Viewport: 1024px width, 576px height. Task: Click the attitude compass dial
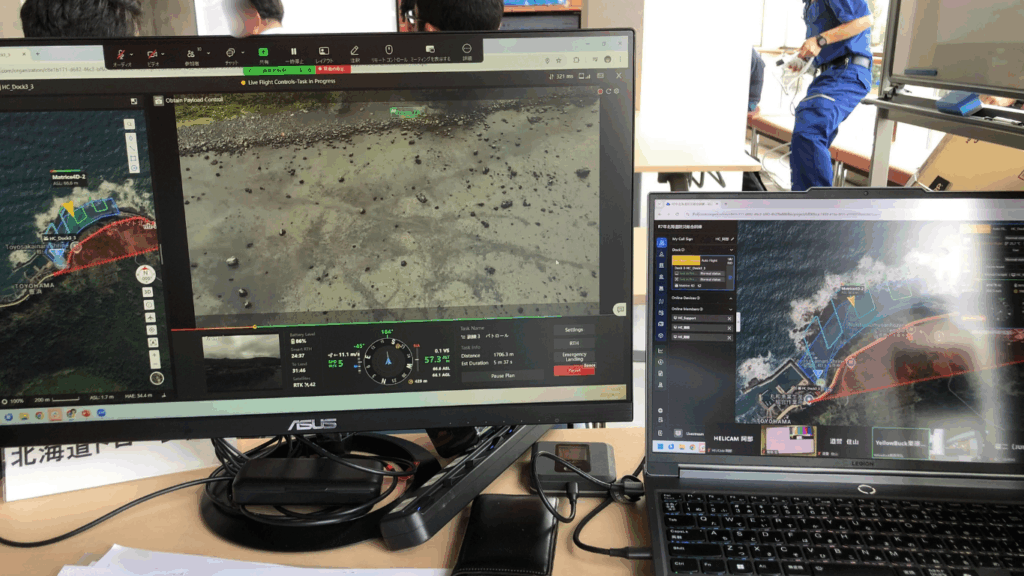(x=388, y=361)
